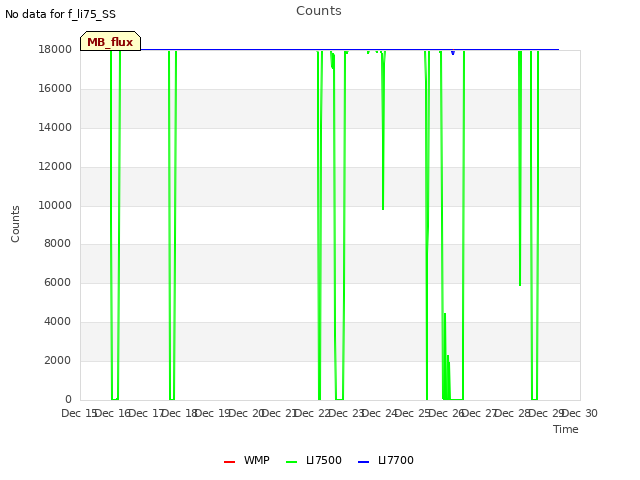Click the 6000 y-axis tick label
Image resolution: width=640 pixels, height=480 pixels.
coord(57,282)
